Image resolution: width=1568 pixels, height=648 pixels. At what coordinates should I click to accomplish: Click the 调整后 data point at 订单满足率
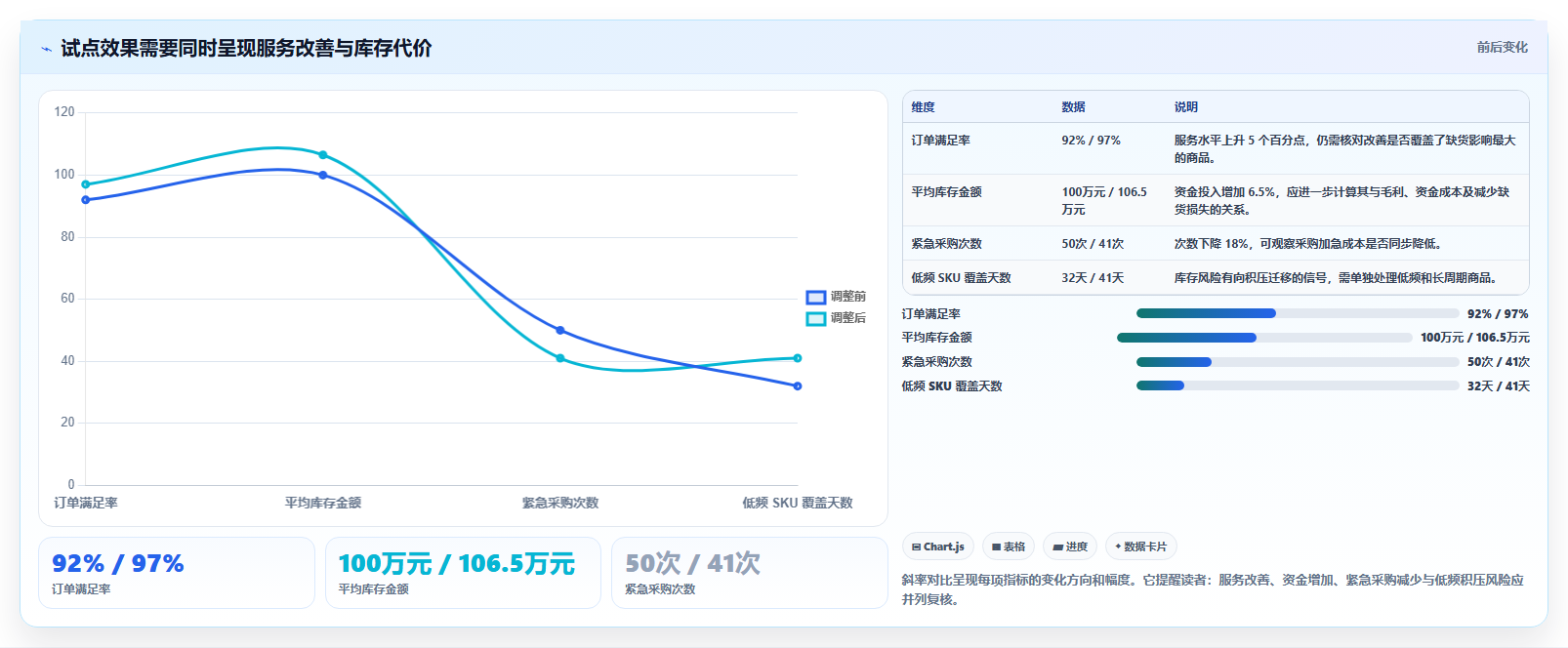tap(86, 184)
